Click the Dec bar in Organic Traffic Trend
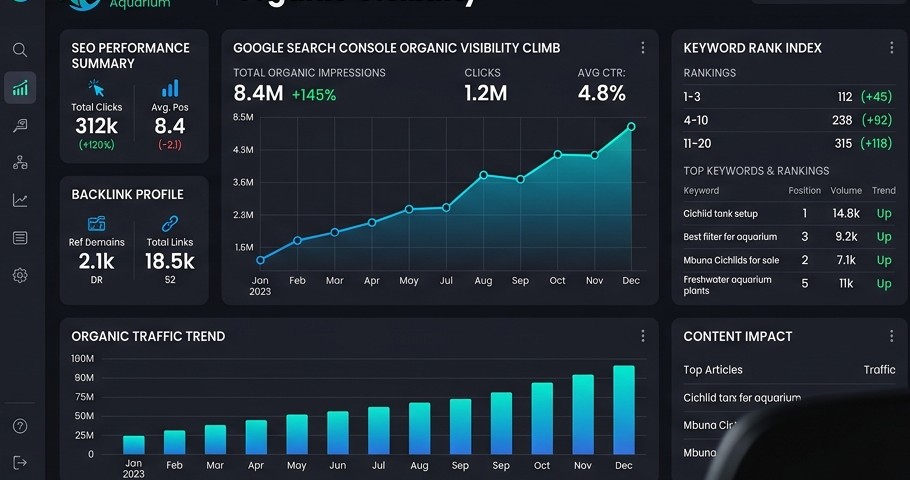Screen dimensions: 910x480 [x=624, y=410]
